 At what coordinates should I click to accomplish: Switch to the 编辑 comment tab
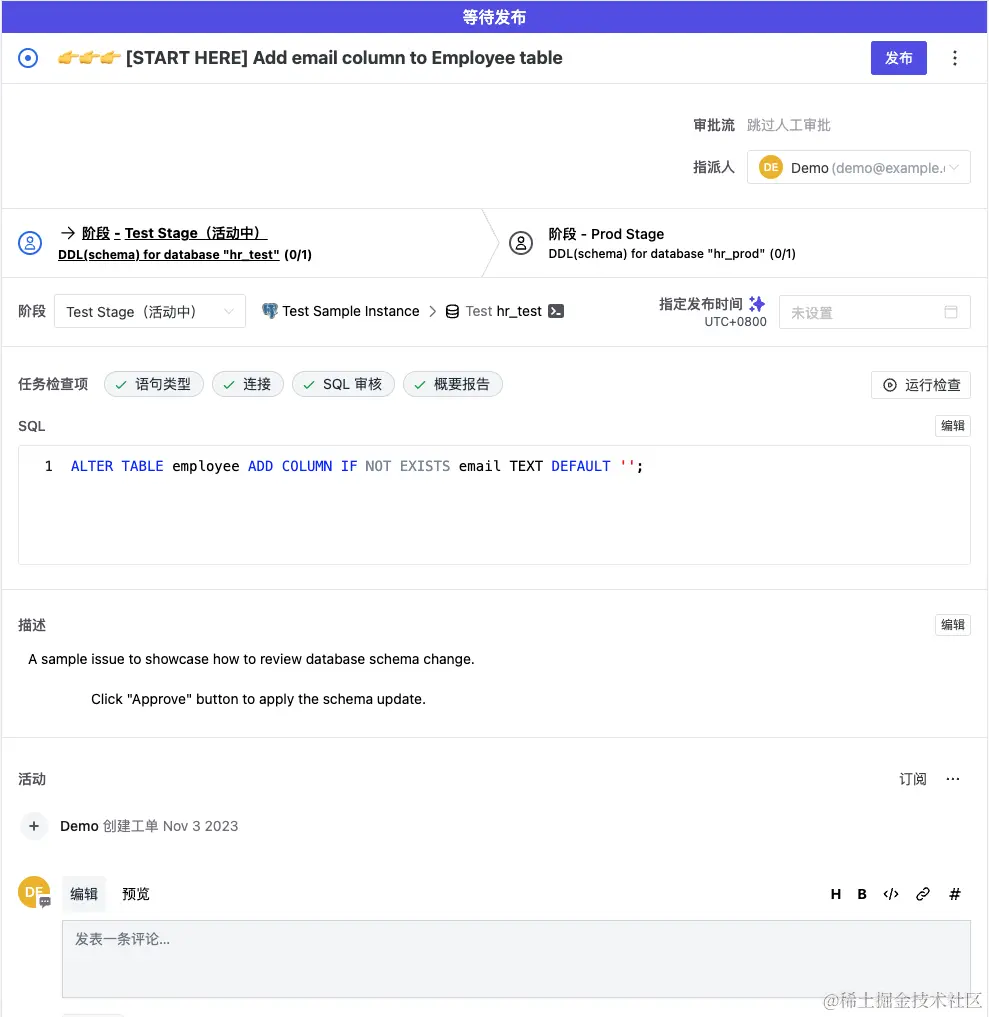[x=84, y=894]
